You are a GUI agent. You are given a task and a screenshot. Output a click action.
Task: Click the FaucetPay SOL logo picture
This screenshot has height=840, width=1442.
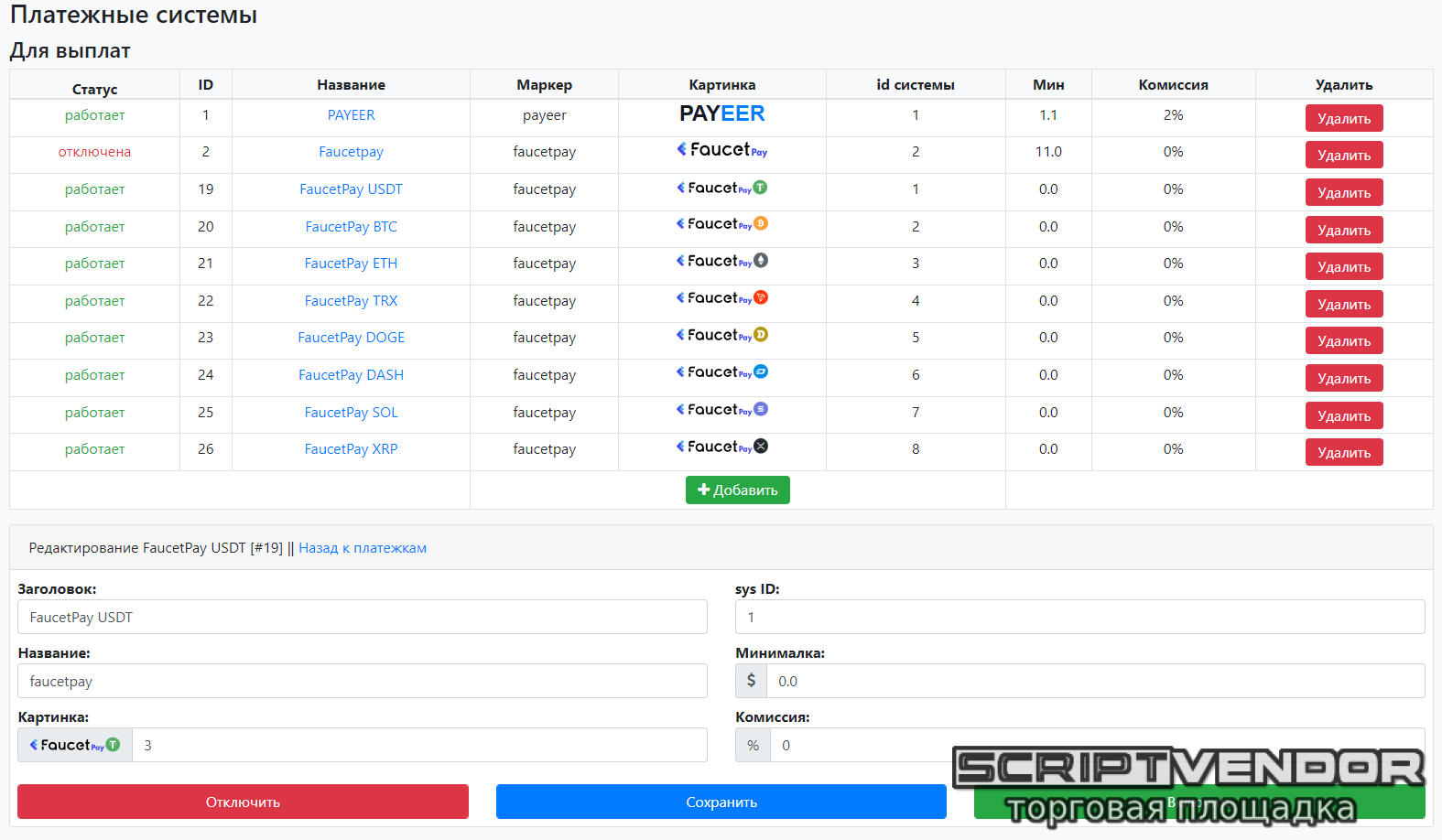coord(721,410)
